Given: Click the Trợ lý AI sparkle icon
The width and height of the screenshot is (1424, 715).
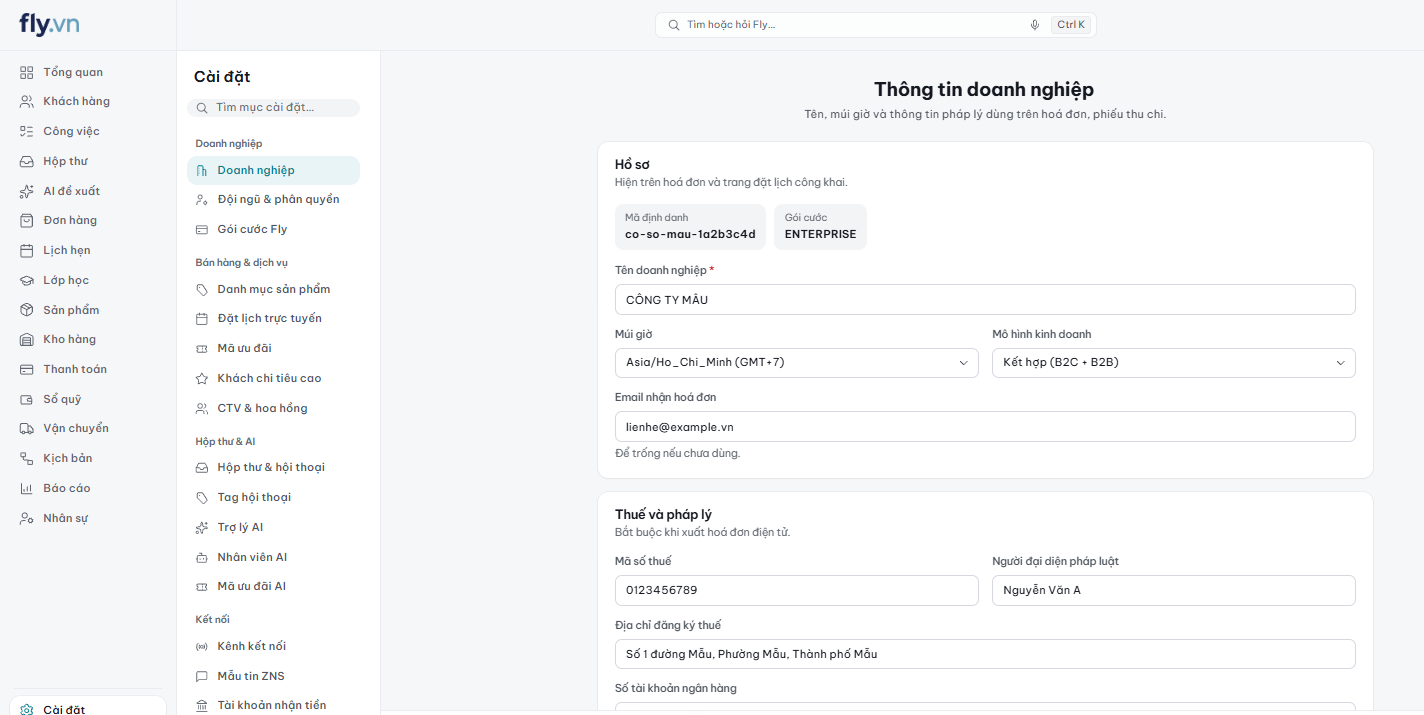Looking at the screenshot, I should coord(202,527).
